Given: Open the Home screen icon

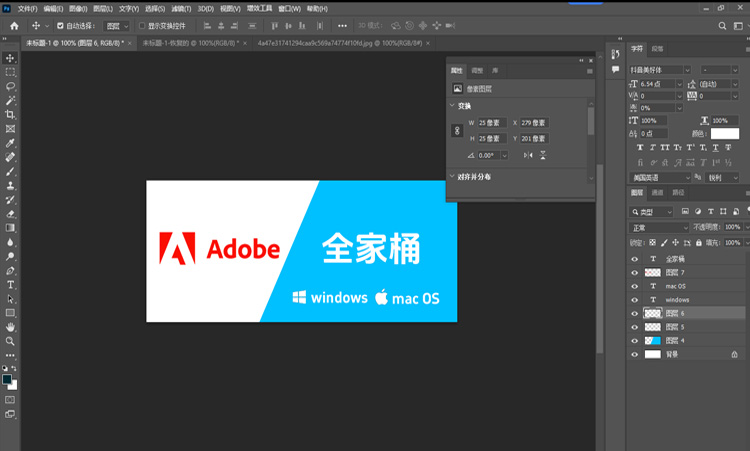Looking at the screenshot, I should [x=14, y=26].
